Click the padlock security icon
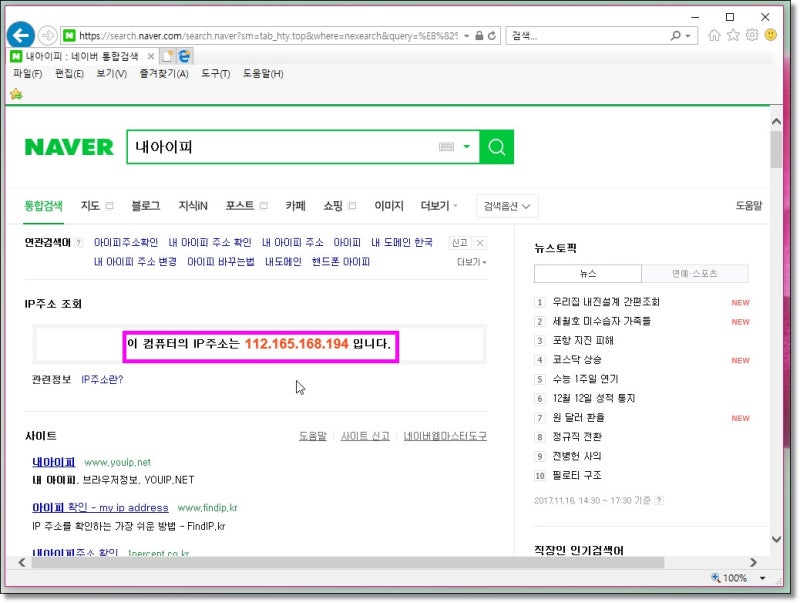This screenshot has height=603, width=800. click(479, 36)
